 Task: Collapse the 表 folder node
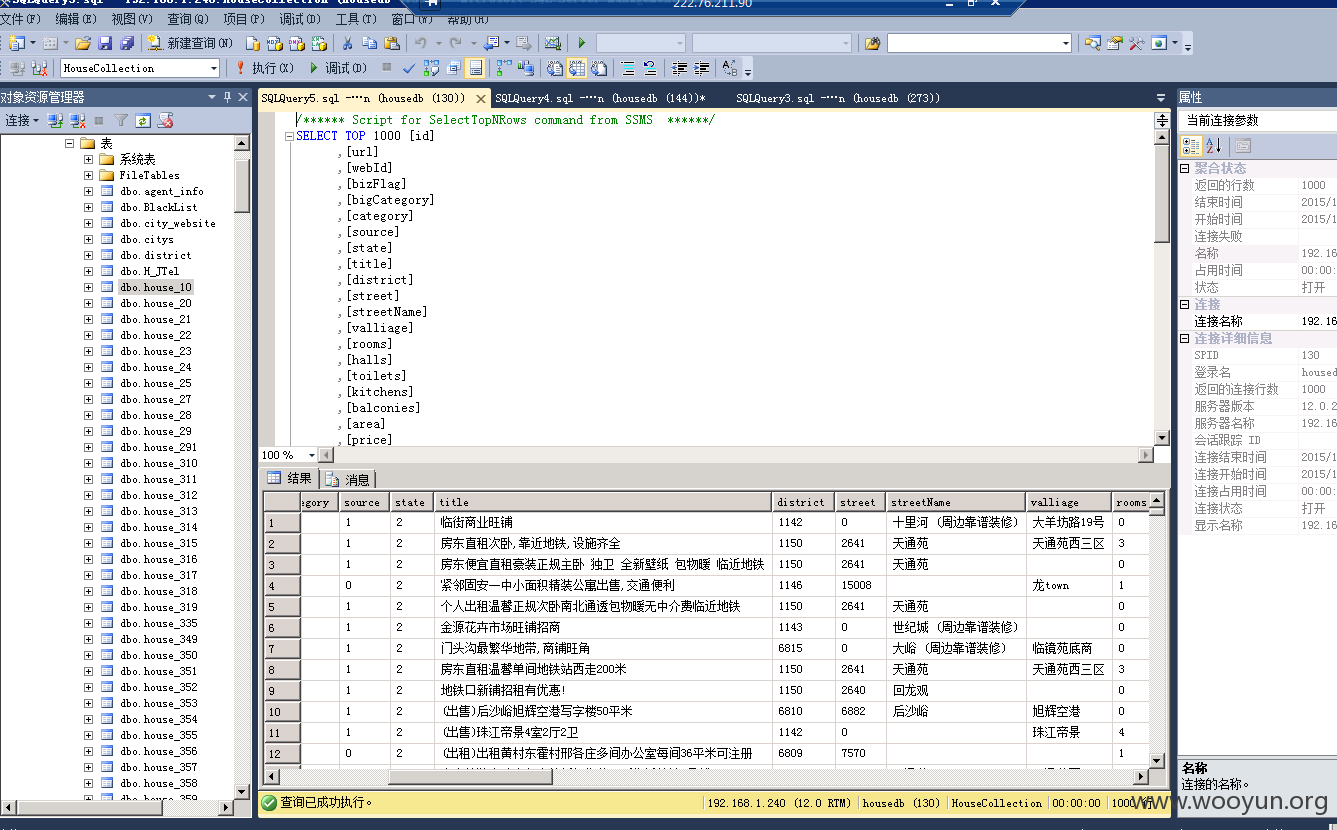[70, 143]
